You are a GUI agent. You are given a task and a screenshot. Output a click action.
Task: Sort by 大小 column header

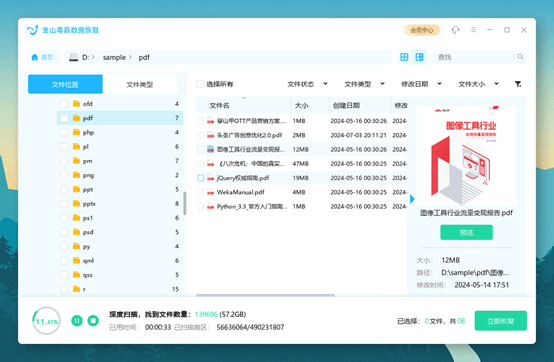pos(301,105)
